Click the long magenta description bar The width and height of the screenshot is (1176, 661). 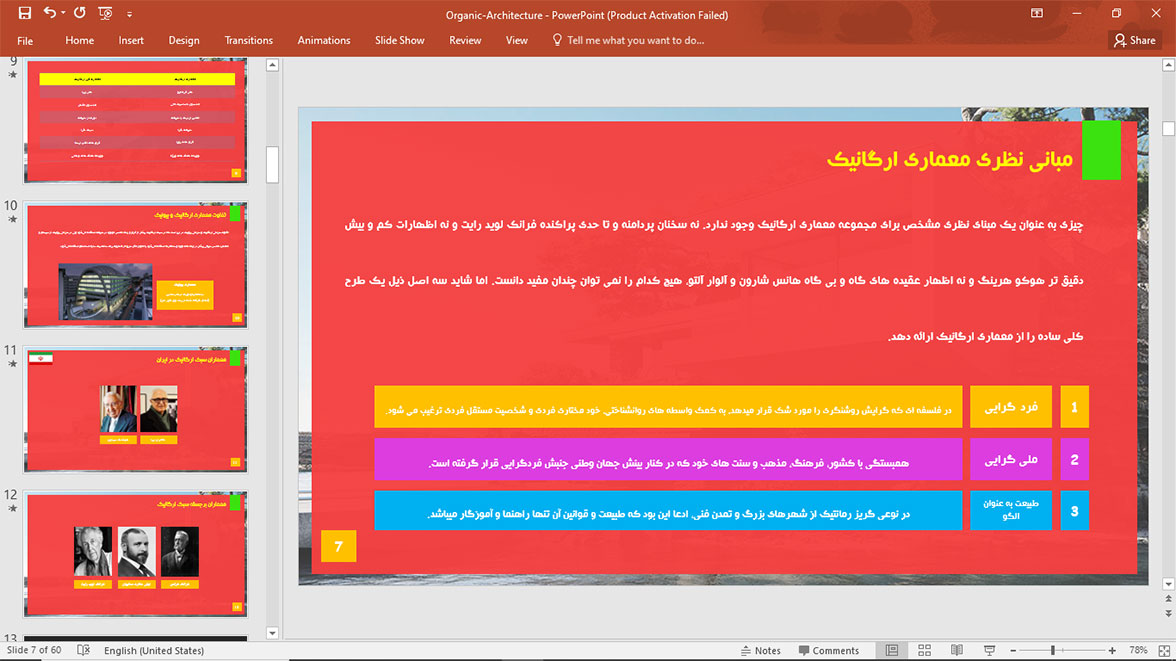point(668,459)
